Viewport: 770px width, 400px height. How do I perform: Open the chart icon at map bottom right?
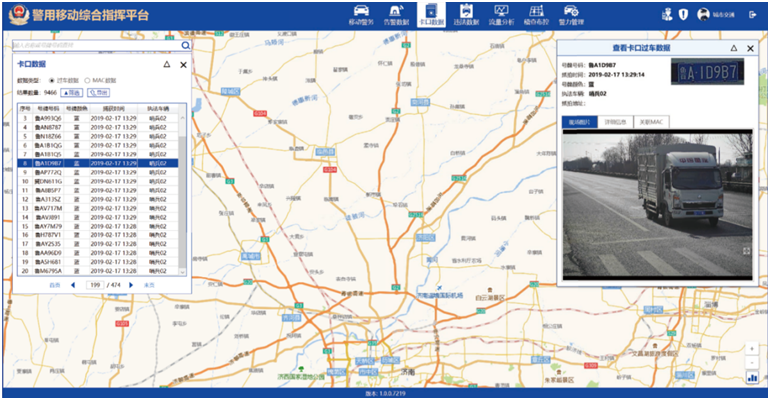point(752,378)
